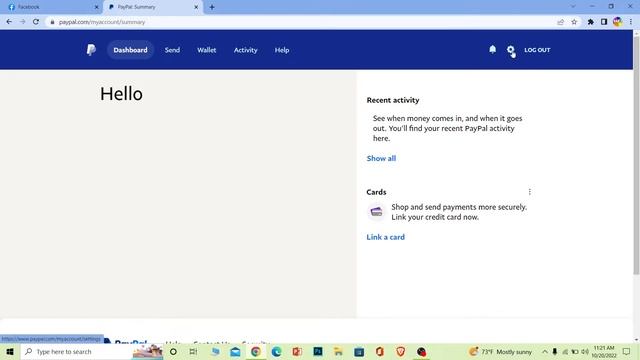The width and height of the screenshot is (640, 360).
Task: Log out of PayPal
Action: (x=537, y=50)
